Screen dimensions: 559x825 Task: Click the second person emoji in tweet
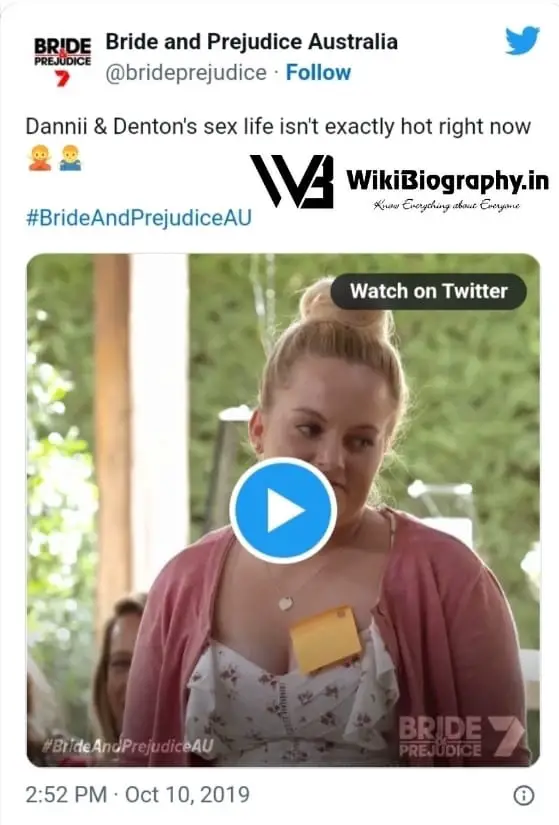[69, 158]
